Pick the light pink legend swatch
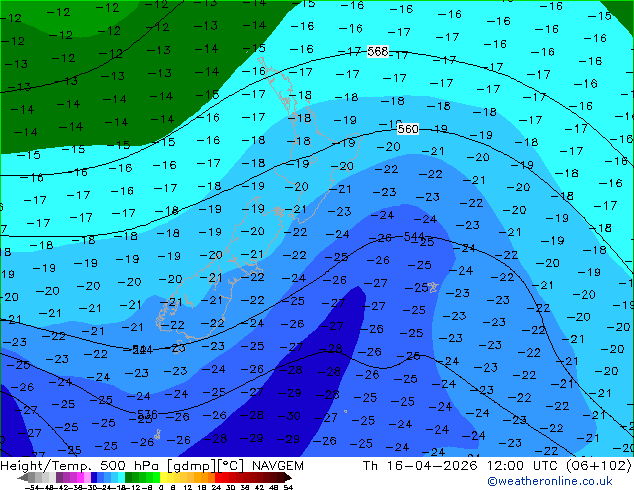 (x=87, y=478)
